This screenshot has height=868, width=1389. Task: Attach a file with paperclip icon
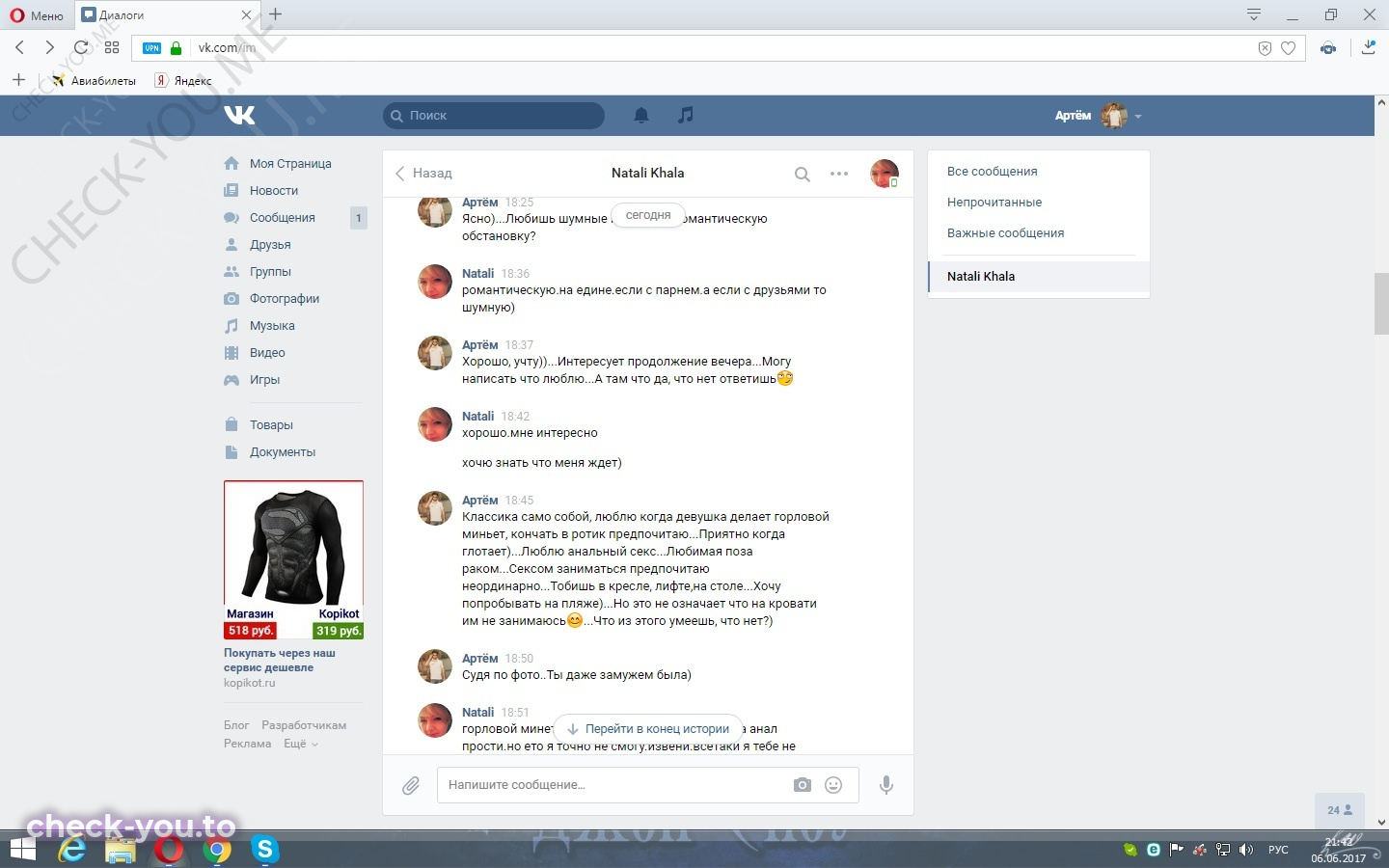click(x=411, y=786)
